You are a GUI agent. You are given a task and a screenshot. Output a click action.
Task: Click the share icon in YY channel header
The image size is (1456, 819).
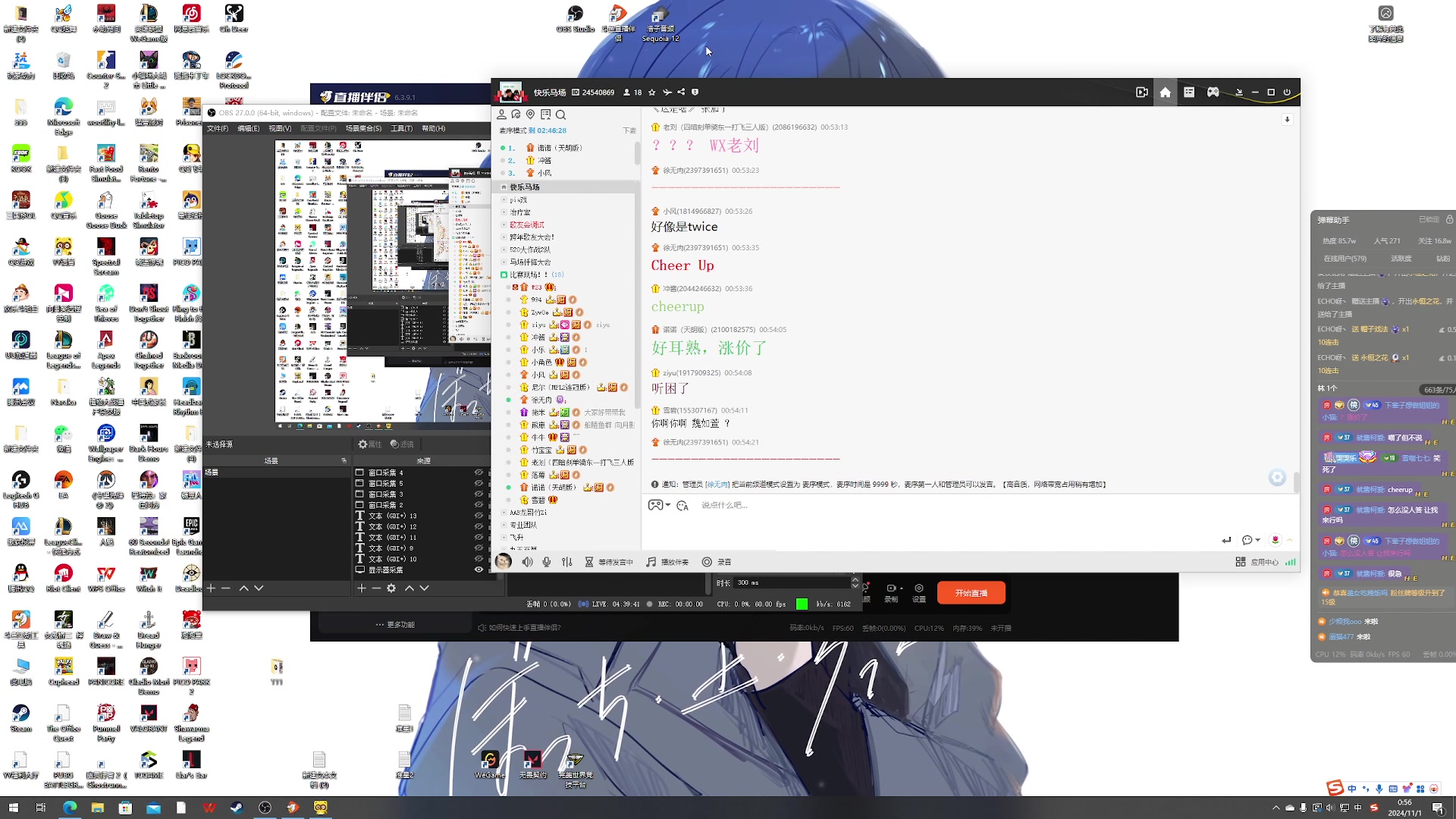pyautogui.click(x=681, y=93)
